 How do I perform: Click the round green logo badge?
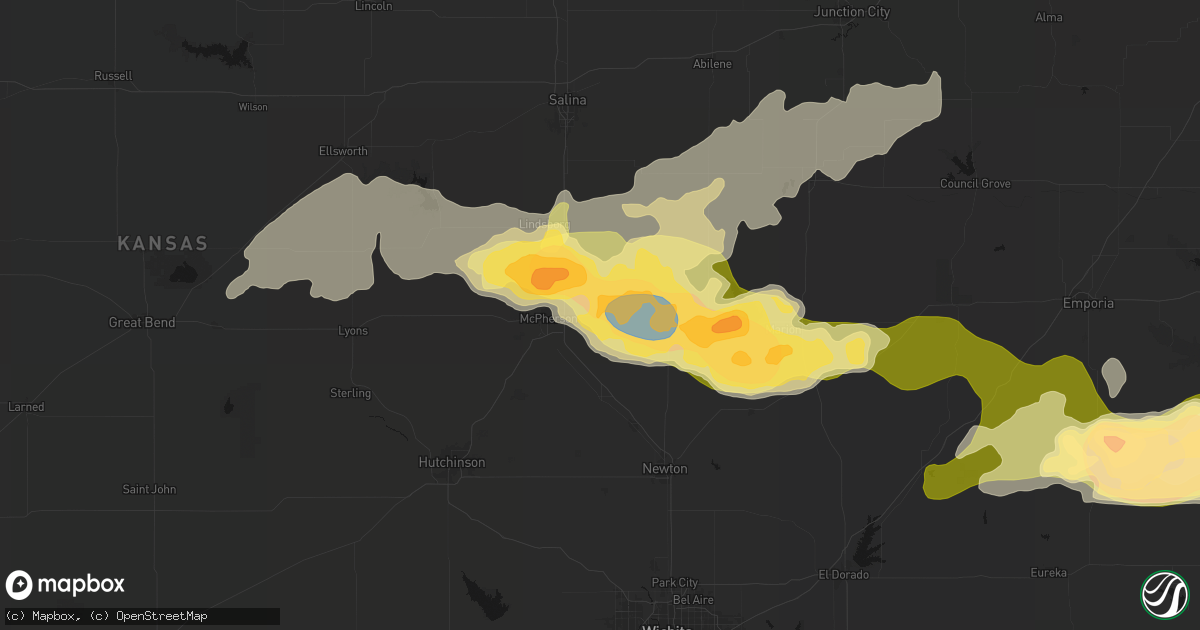1164,594
